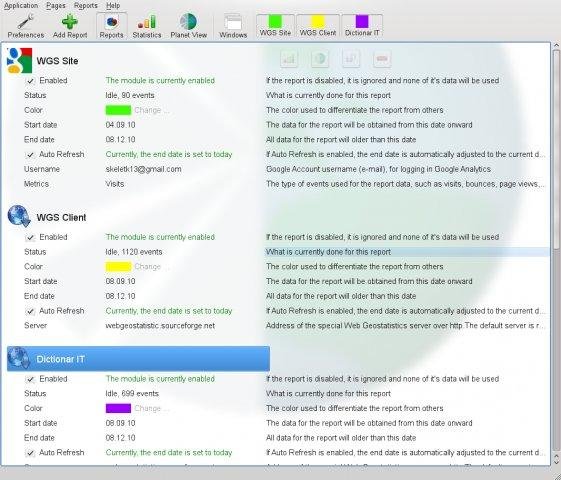Toggle Enabled checkbox for WGS Client

(x=30, y=237)
